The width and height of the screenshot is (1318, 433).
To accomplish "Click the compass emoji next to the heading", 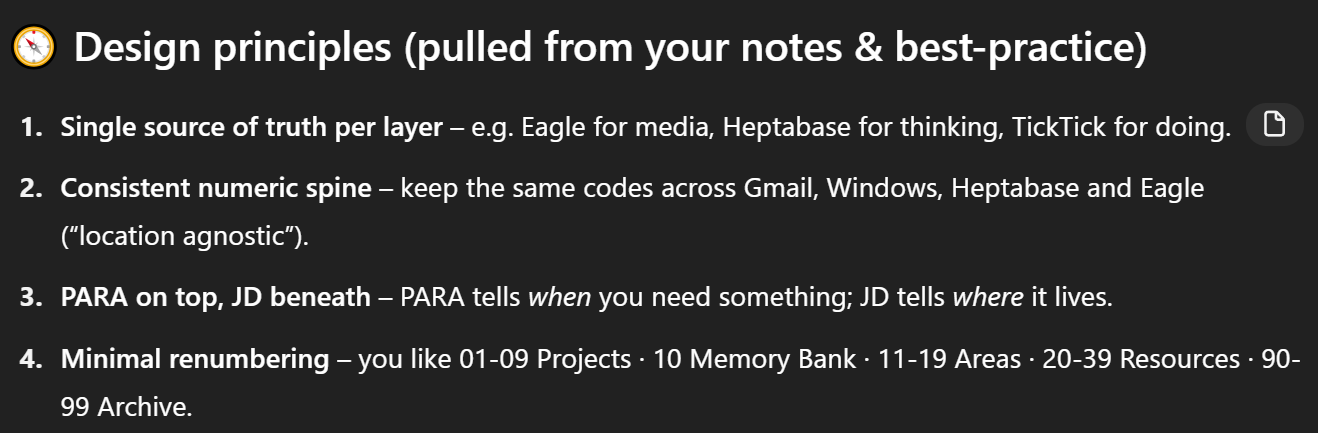I will pyautogui.click(x=34, y=47).
